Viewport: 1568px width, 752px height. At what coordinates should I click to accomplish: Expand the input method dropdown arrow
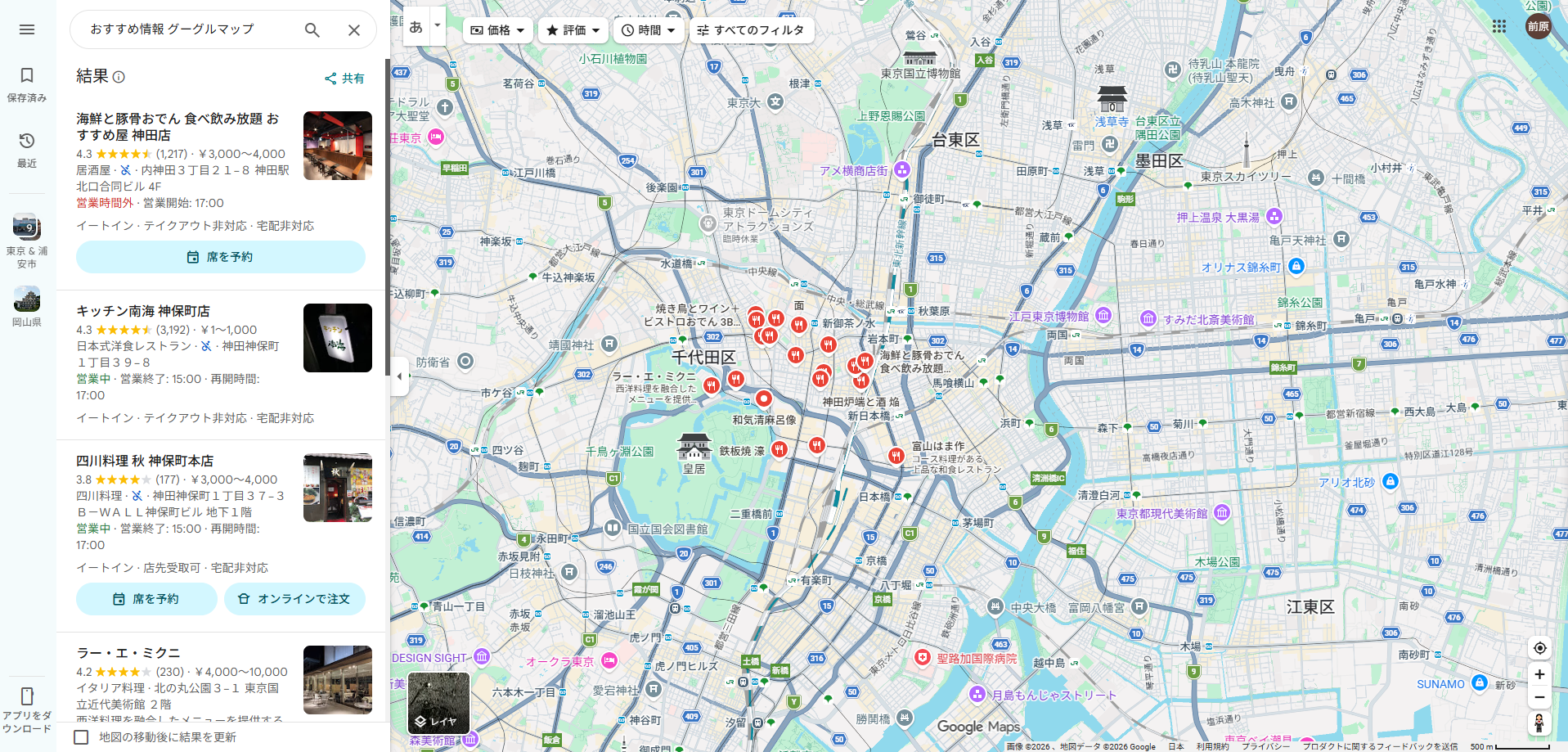(438, 26)
